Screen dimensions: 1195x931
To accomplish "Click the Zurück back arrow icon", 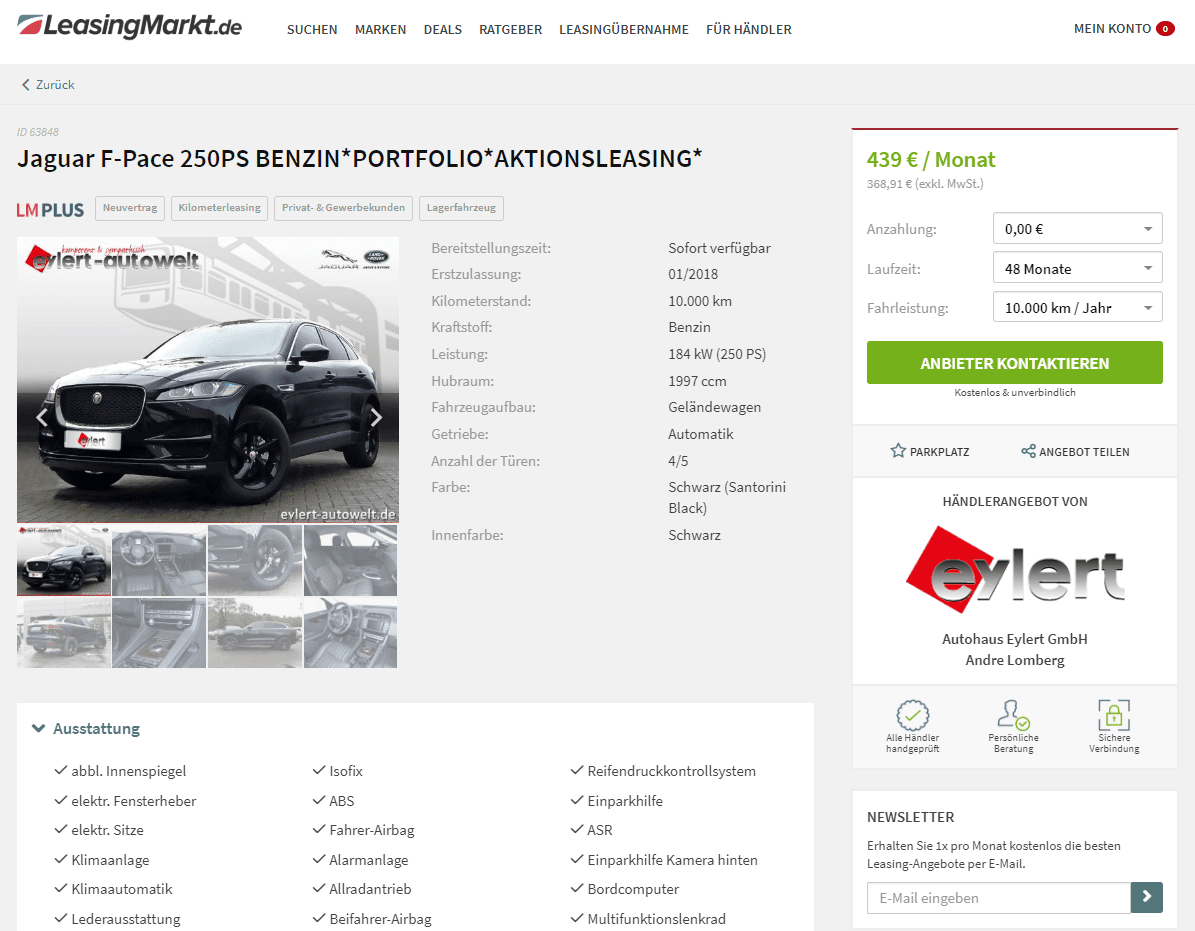I will point(25,85).
